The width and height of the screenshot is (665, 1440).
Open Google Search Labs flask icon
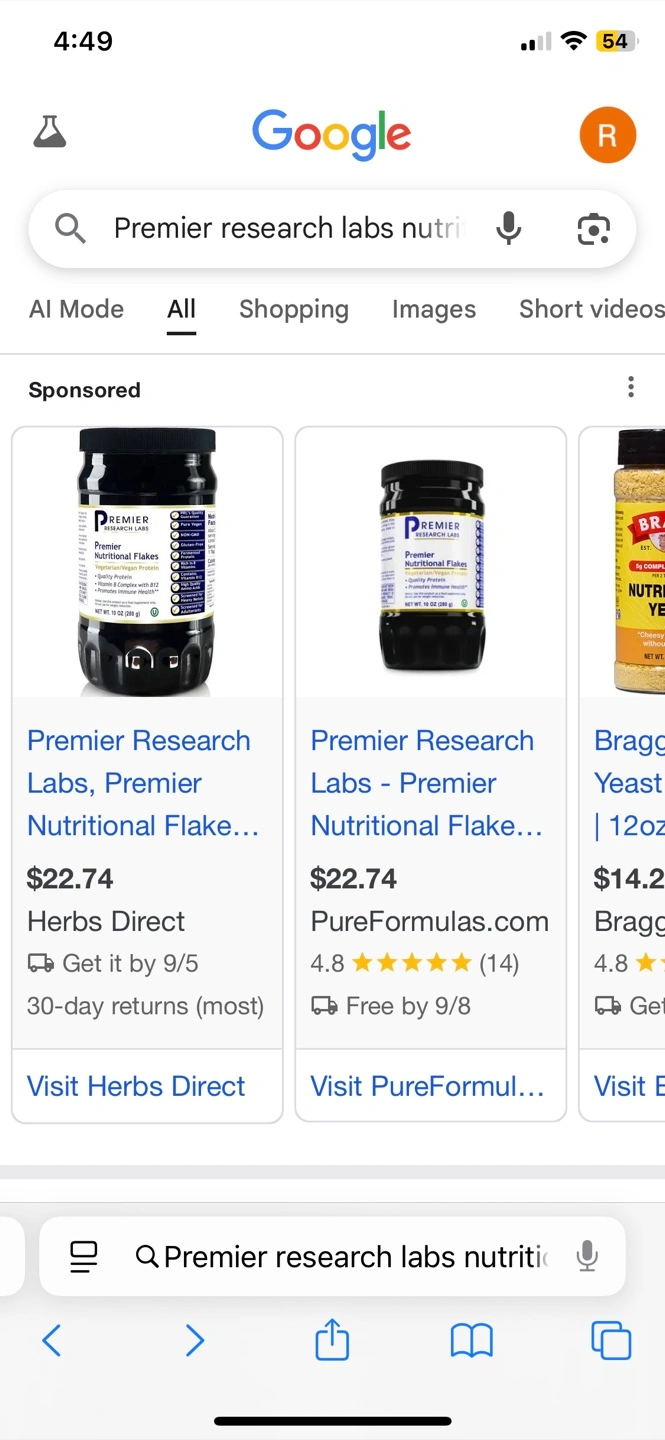tap(49, 132)
